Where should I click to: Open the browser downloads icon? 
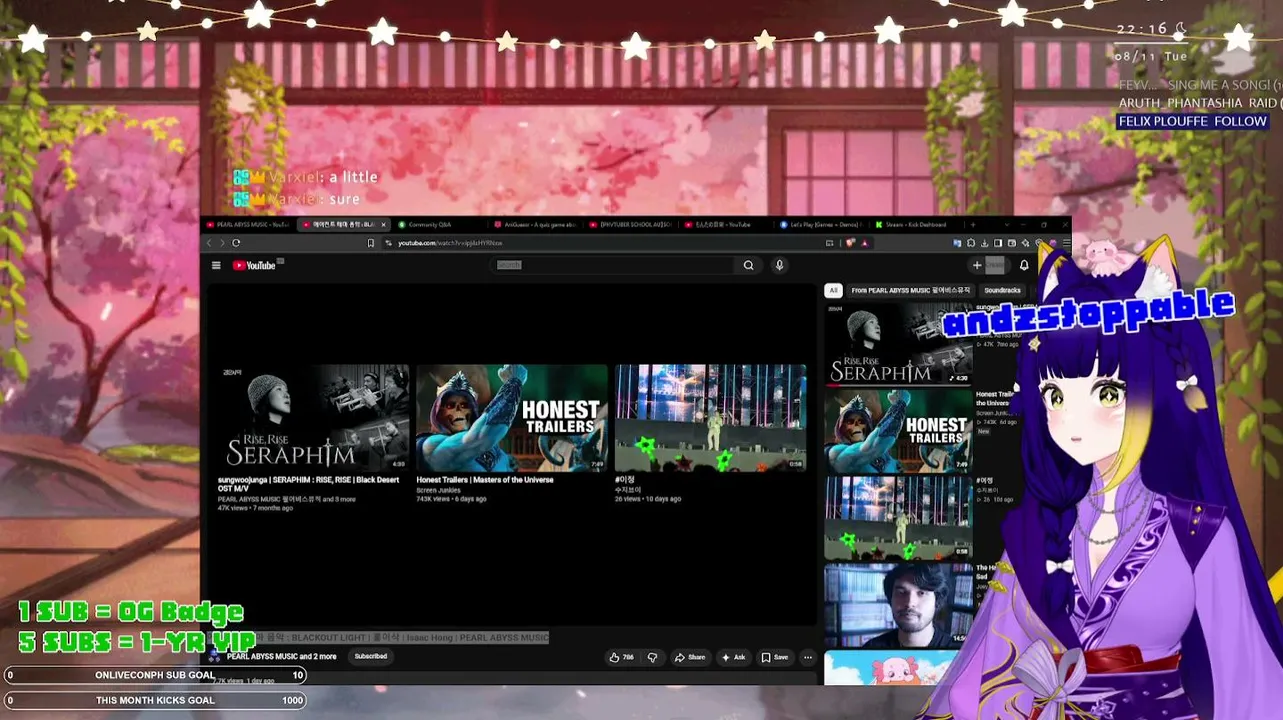pos(984,243)
